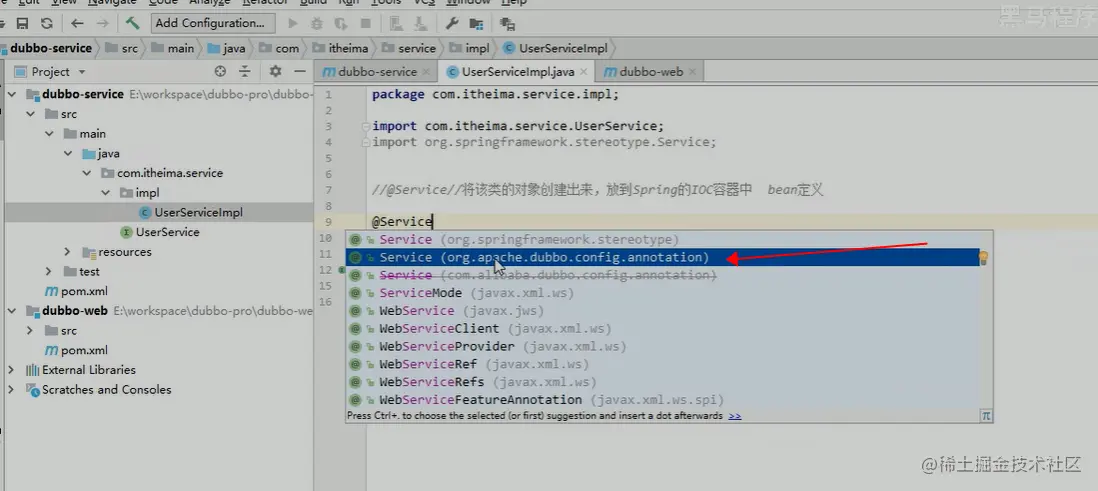Viewport: 1098px width, 491px height.
Task: Click the pi icon in completion popup footer
Action: pos(986,415)
